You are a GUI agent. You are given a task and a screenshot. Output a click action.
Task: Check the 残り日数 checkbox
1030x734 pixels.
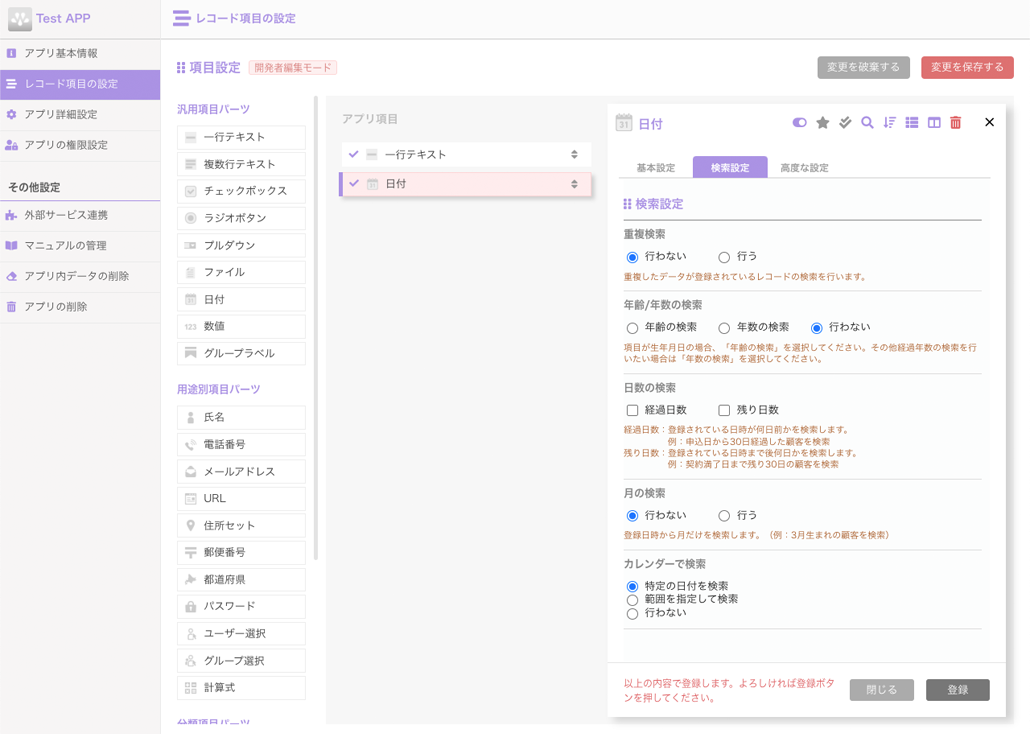[x=724, y=410]
